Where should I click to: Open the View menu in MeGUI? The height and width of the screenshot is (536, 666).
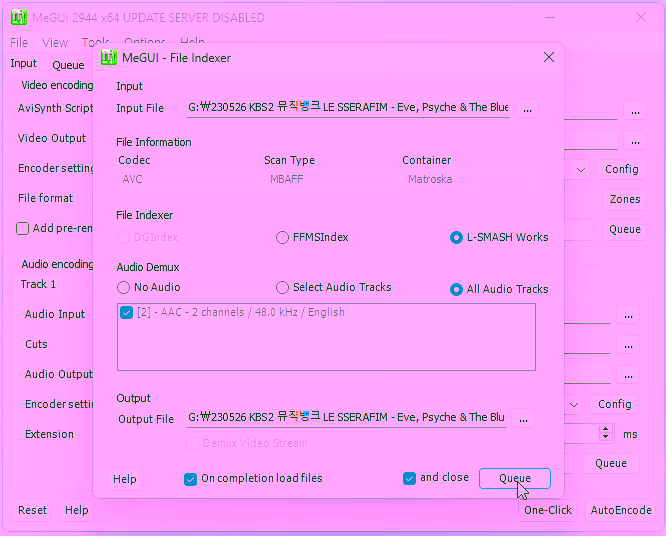click(x=55, y=42)
